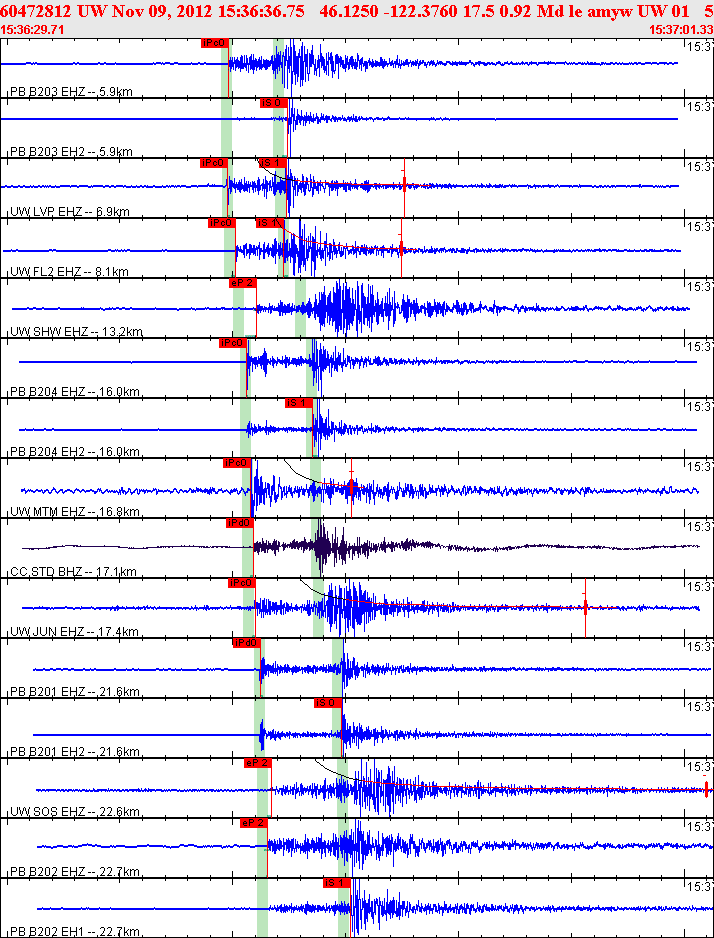Viewport: 714px width, 938px height.
Task: Click the 15:37:01.33 end time label
Action: [681, 29]
